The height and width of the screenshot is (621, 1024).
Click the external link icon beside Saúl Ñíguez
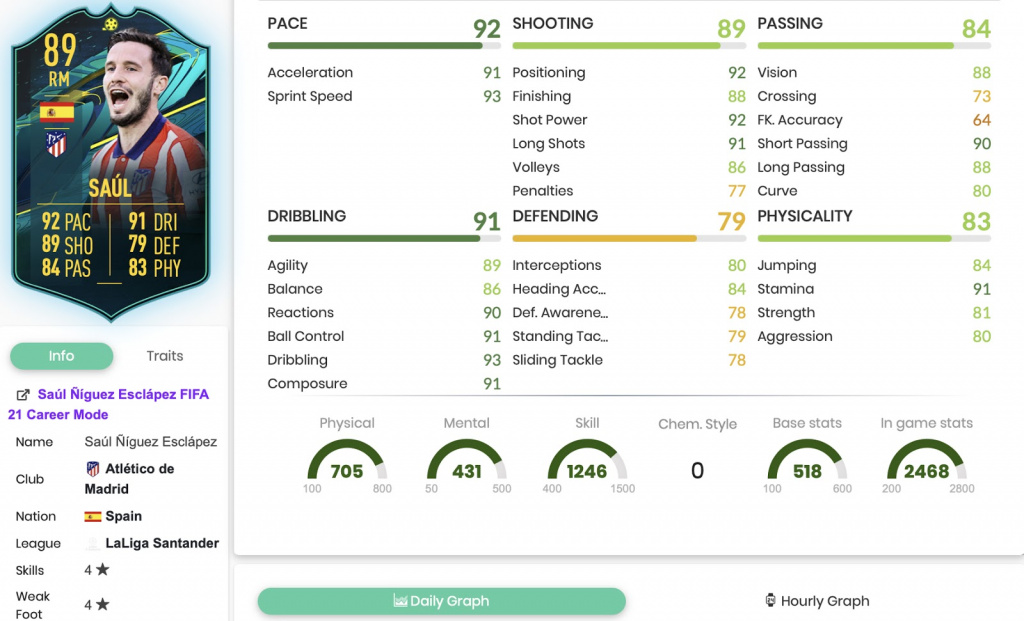(x=23, y=394)
